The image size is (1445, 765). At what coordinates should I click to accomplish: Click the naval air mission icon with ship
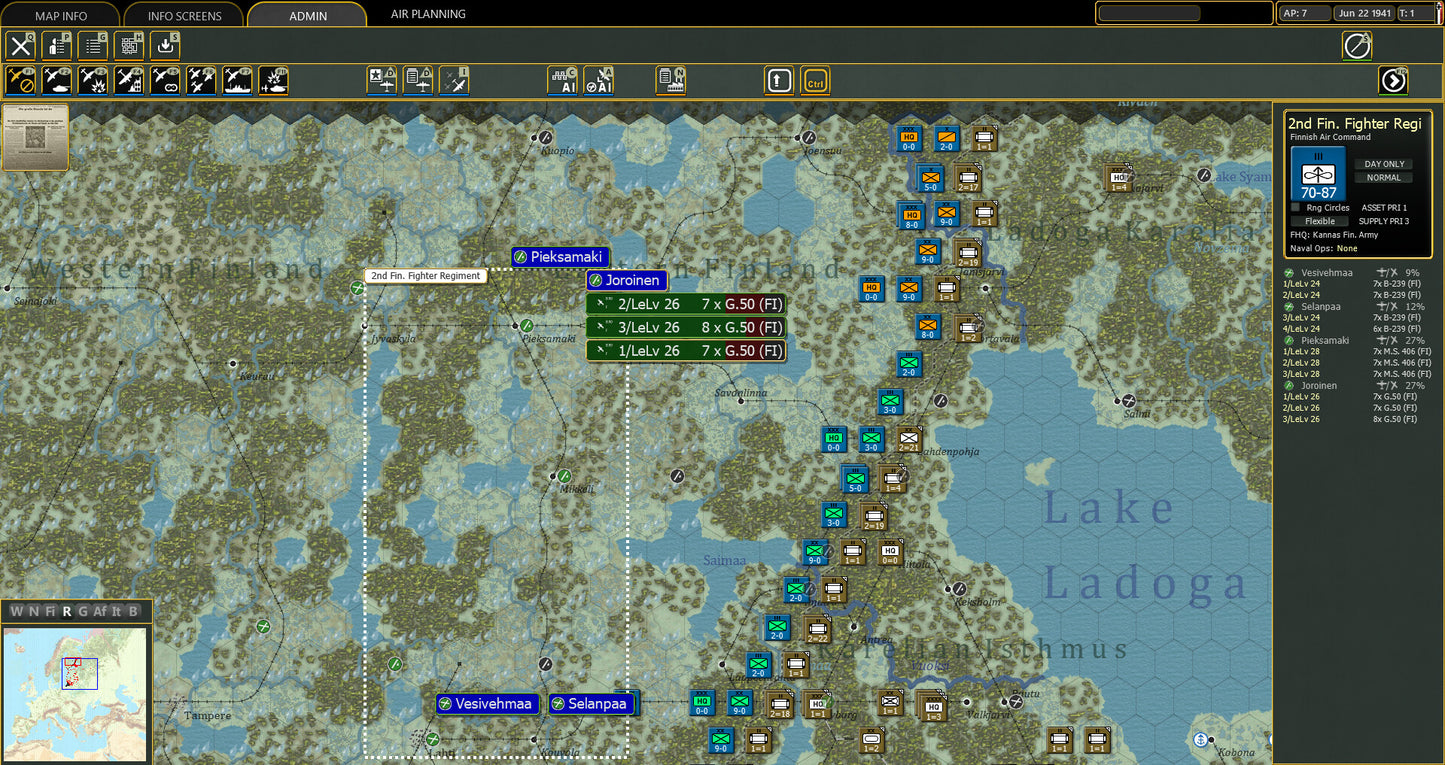(237, 81)
